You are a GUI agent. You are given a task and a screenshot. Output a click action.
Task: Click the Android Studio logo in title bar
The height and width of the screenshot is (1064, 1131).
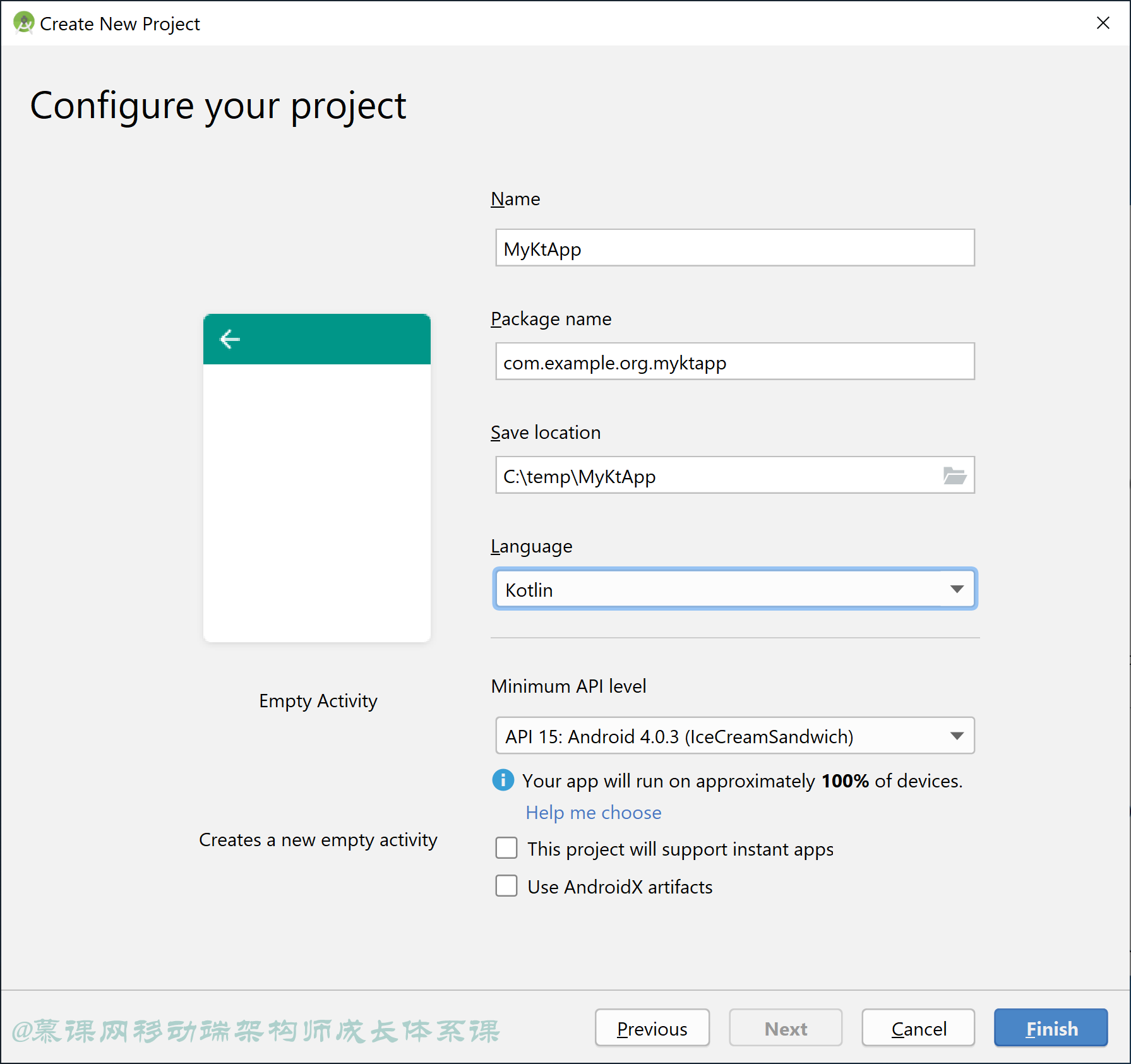pos(23,23)
